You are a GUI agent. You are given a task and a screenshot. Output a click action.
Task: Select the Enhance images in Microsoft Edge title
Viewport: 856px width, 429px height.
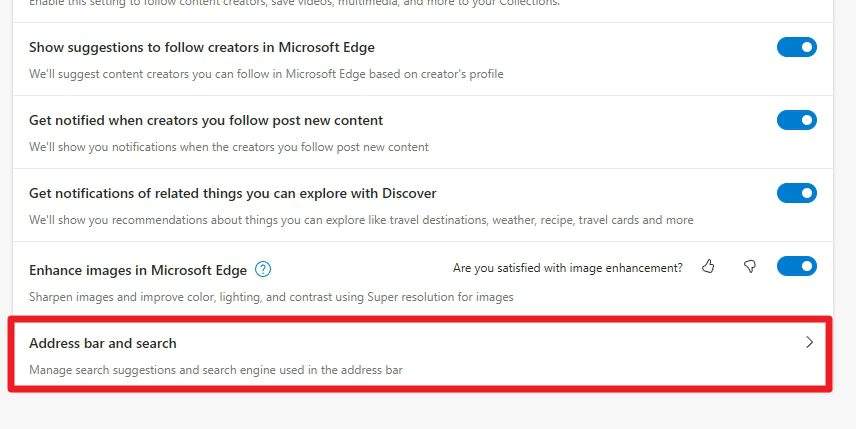tap(138, 270)
